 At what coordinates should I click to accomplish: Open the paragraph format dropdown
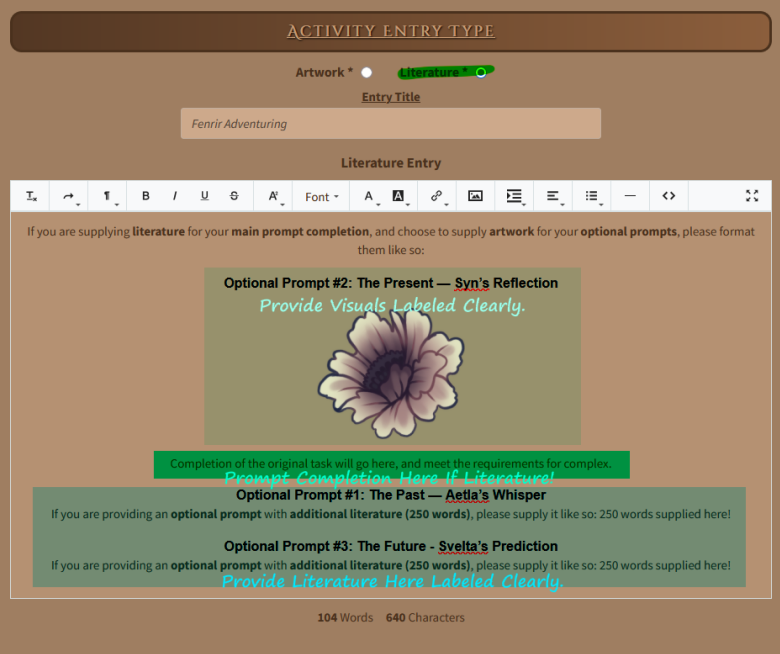(108, 197)
